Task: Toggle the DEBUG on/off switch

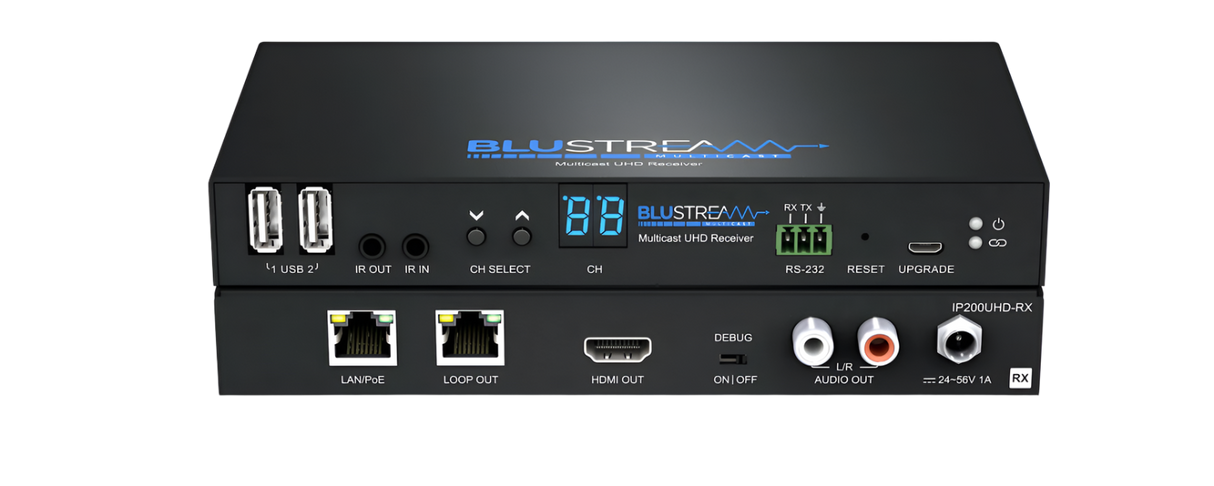Action: point(733,357)
